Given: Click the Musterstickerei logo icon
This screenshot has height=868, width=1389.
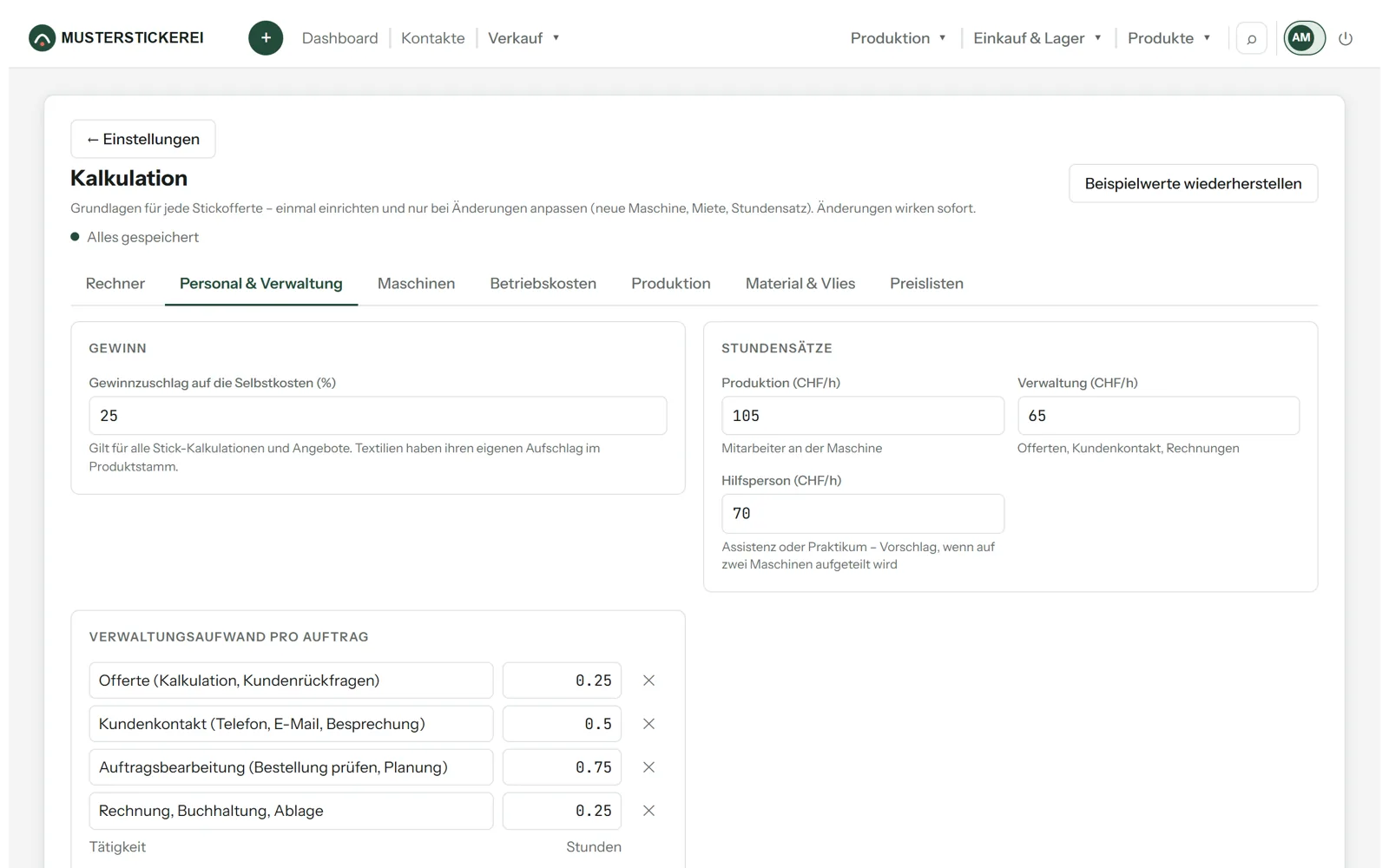Looking at the screenshot, I should (x=42, y=38).
